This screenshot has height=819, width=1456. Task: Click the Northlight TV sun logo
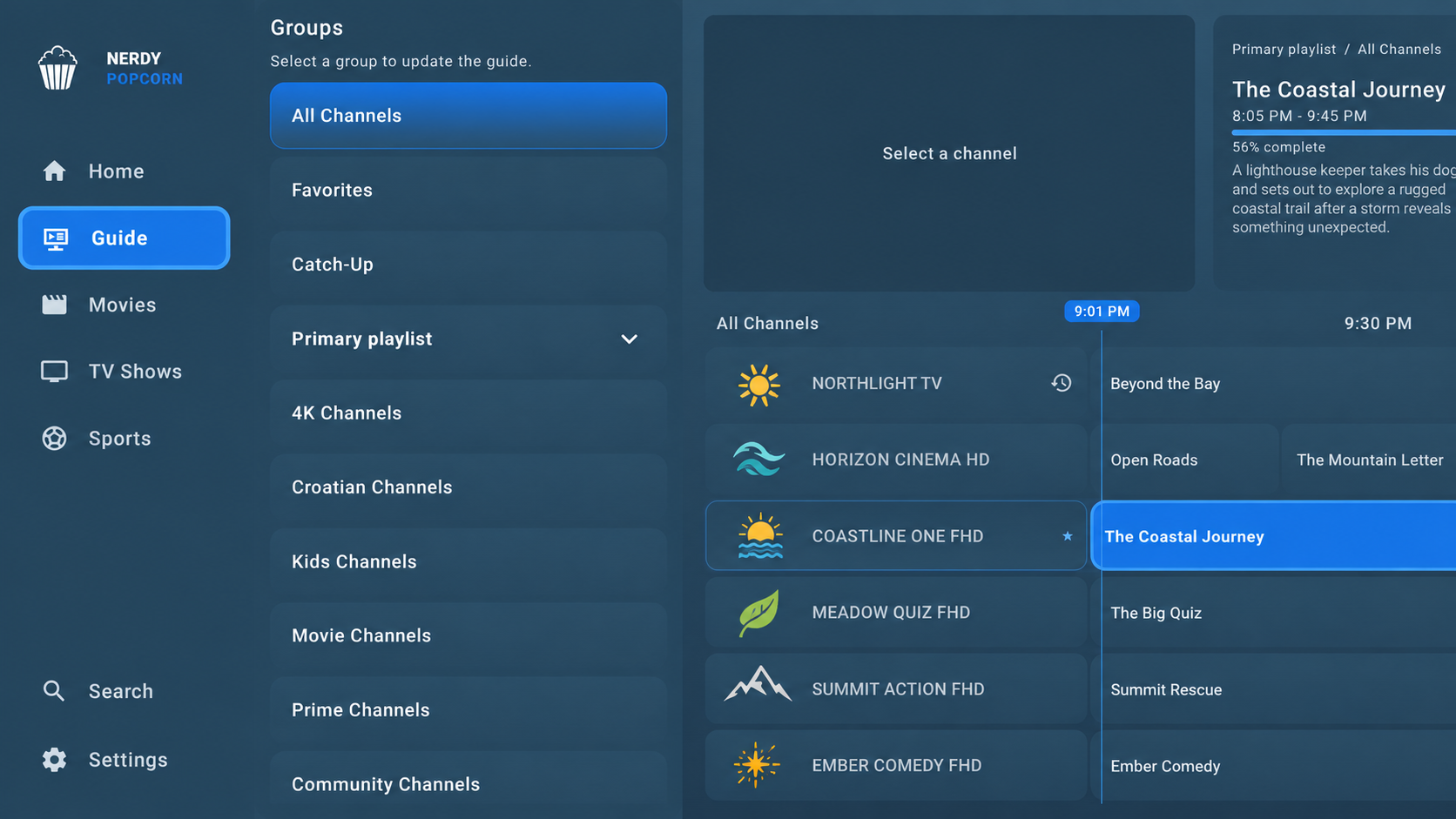[758, 385]
